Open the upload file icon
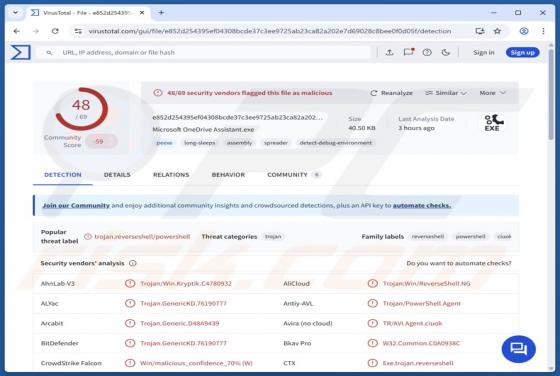The image size is (560, 376). point(390,52)
